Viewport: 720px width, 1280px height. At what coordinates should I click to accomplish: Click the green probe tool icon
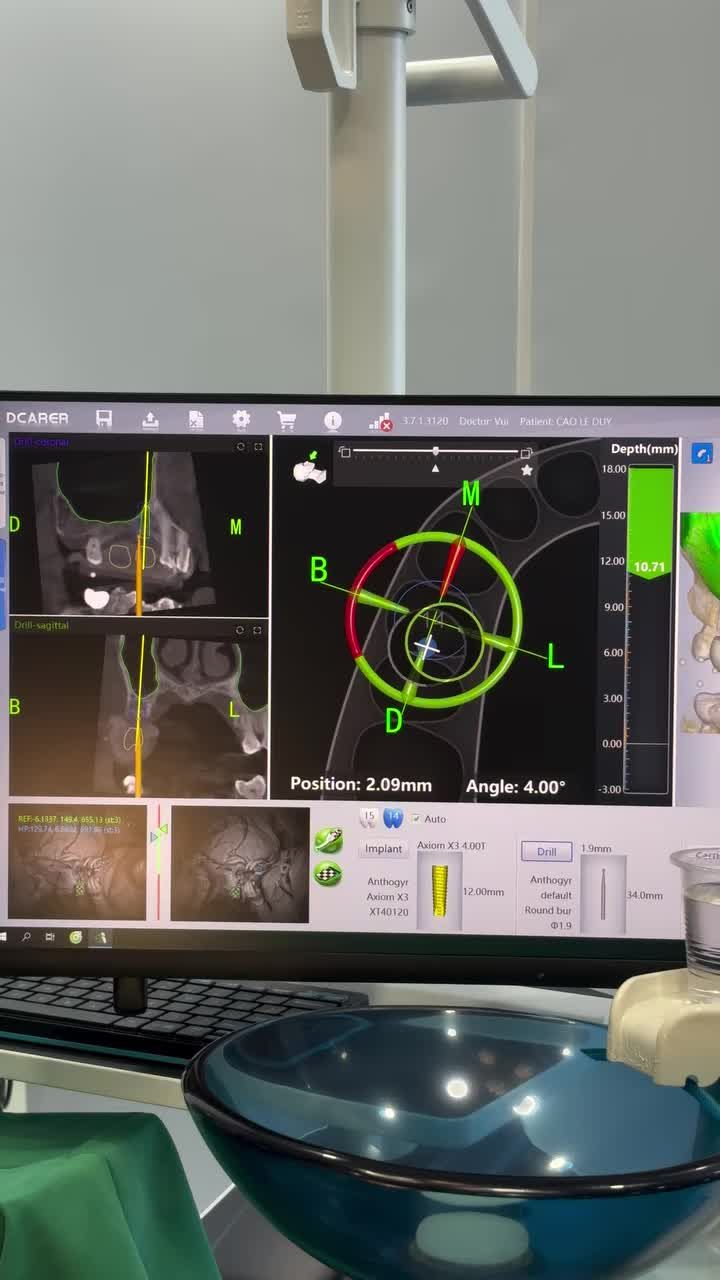[x=328, y=840]
